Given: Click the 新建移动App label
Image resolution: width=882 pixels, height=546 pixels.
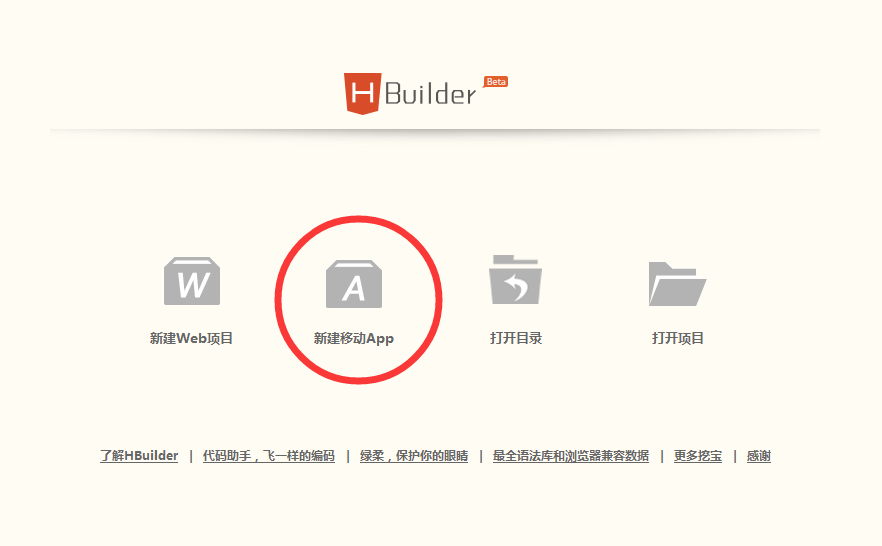Looking at the screenshot, I should click(x=354, y=339).
